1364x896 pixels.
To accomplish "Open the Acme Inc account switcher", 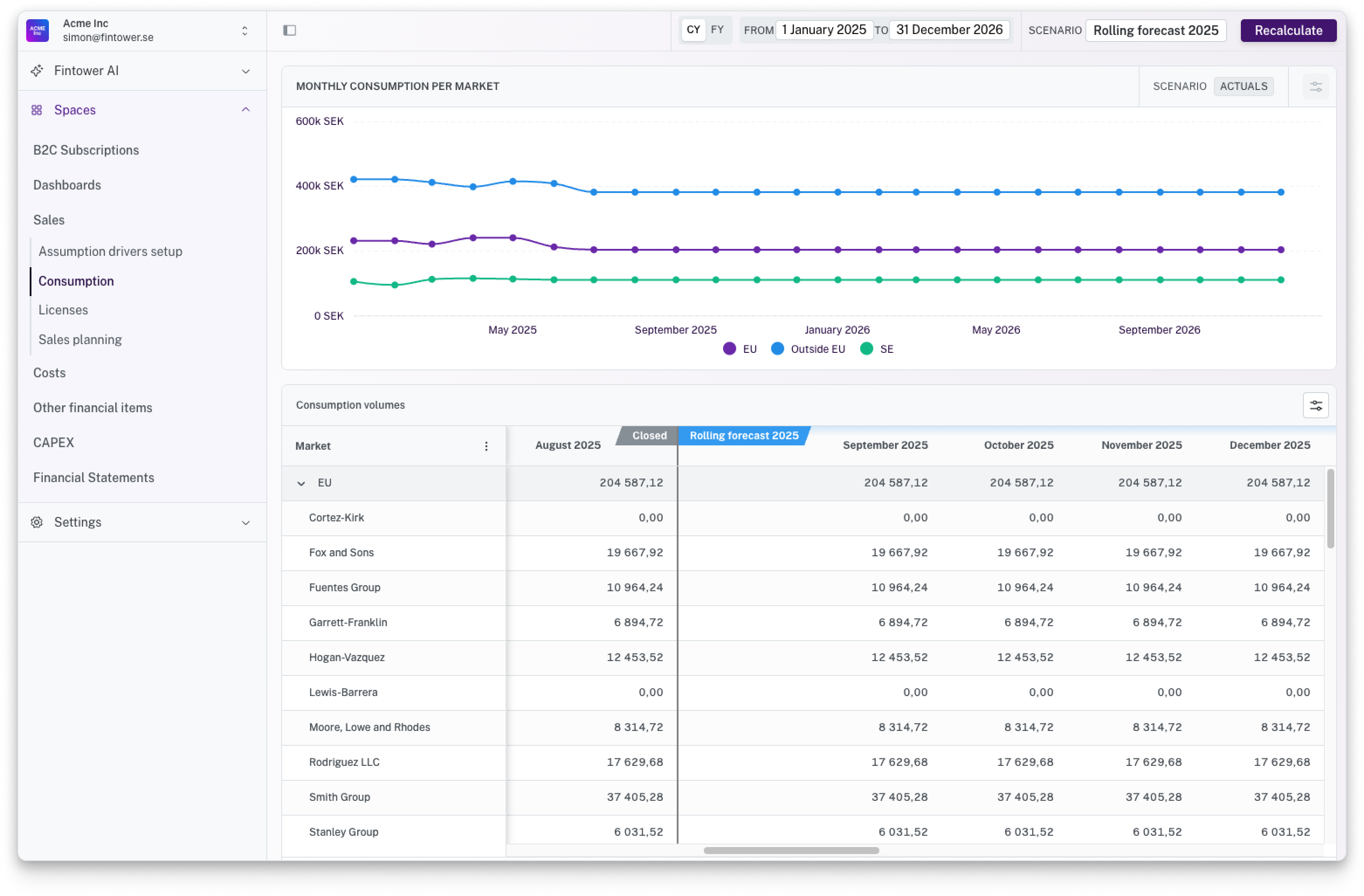I will click(x=245, y=31).
